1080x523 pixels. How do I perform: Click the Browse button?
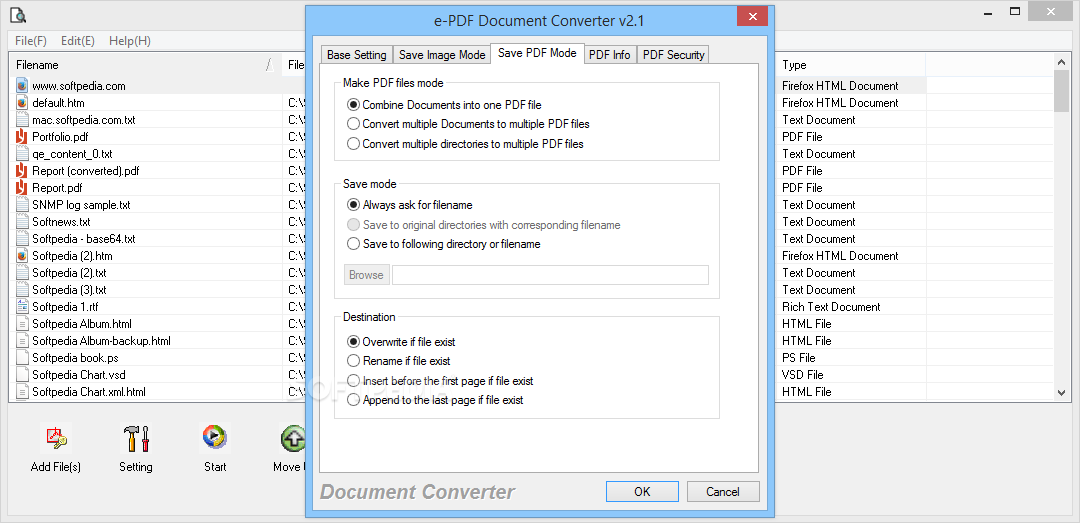tap(366, 275)
